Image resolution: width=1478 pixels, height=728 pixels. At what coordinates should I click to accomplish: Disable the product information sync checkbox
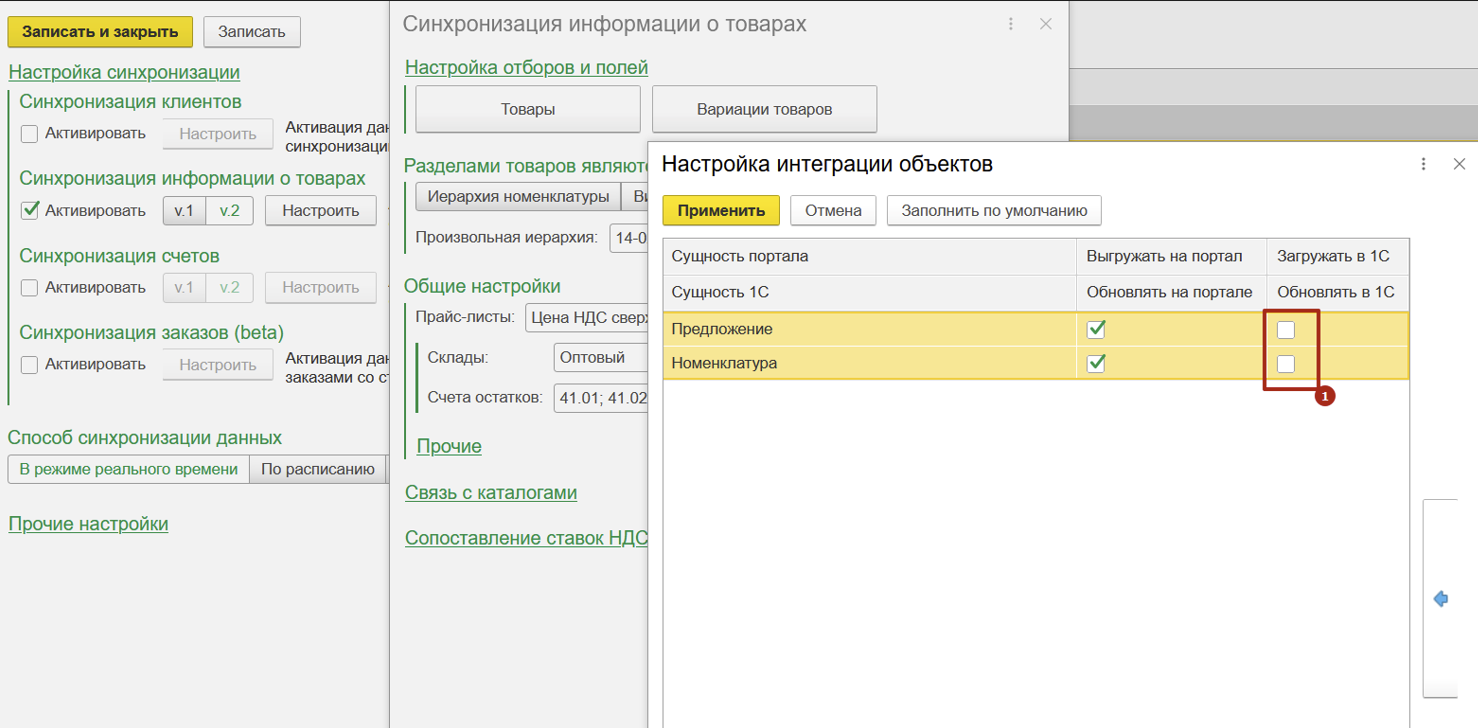[30, 210]
